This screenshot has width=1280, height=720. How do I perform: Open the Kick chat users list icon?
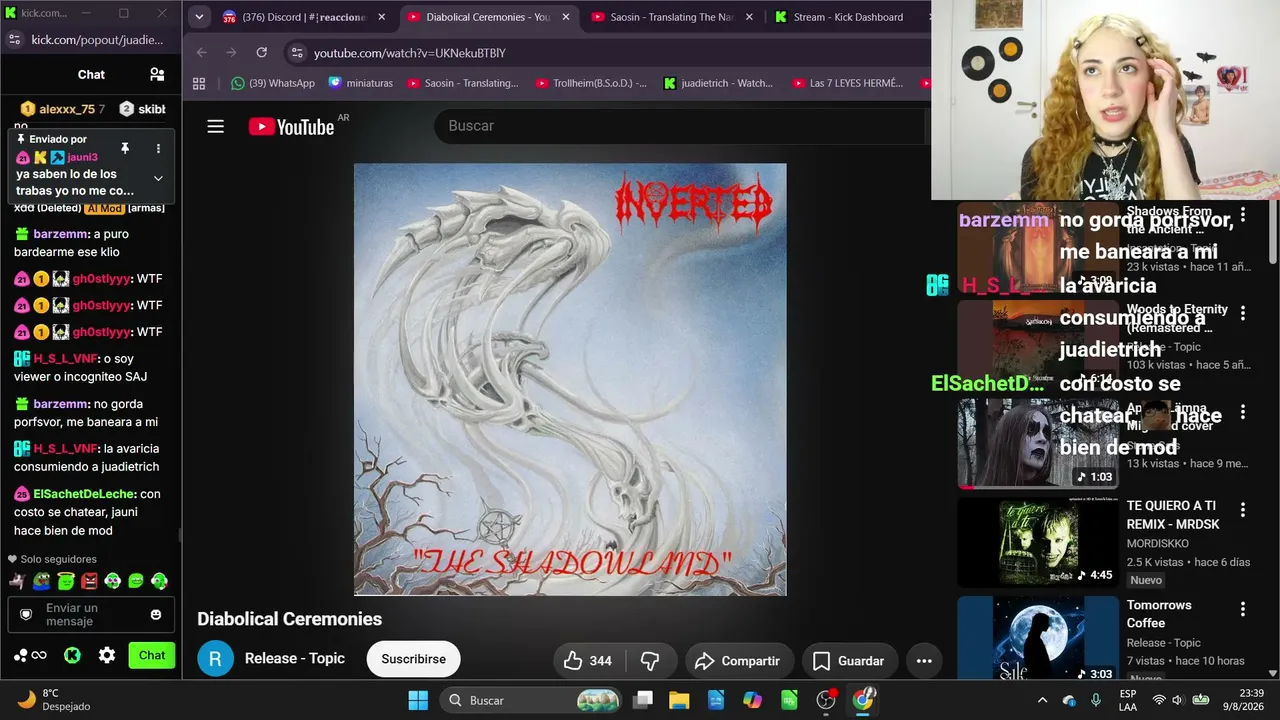[x=157, y=74]
